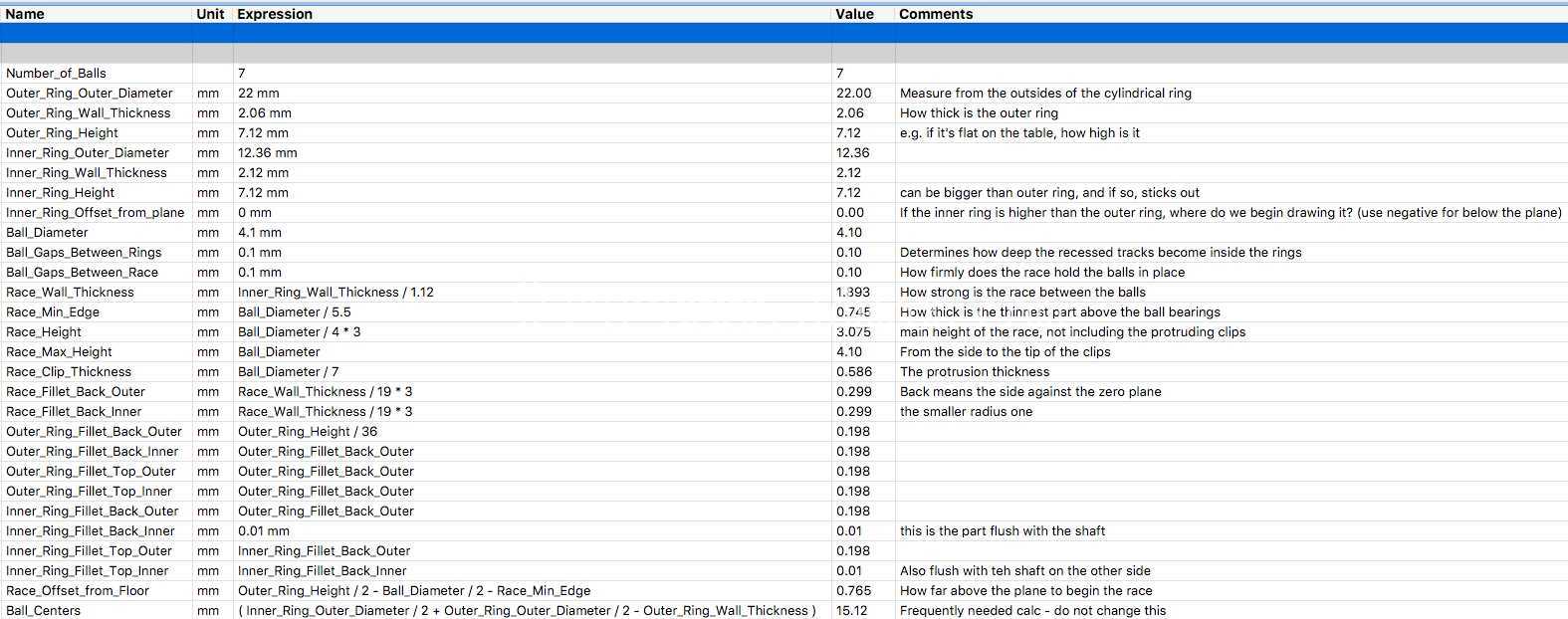This screenshot has width=1568, height=619.
Task: Select the Ball_Centers parameter name
Action: click(43, 610)
